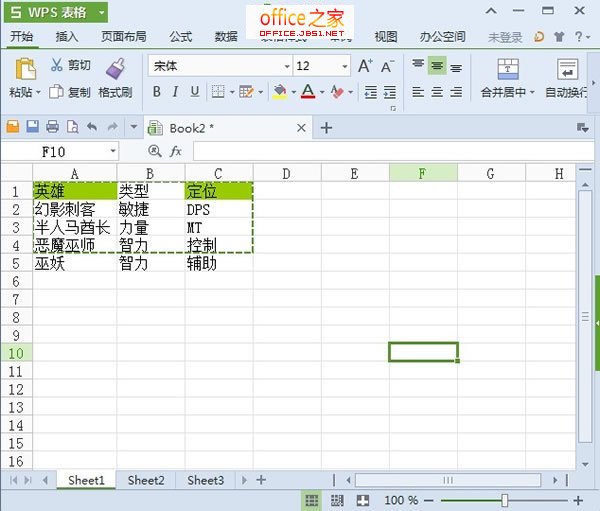Switch to the Sheet2 worksheet tab
600x511 pixels.
tap(146, 480)
